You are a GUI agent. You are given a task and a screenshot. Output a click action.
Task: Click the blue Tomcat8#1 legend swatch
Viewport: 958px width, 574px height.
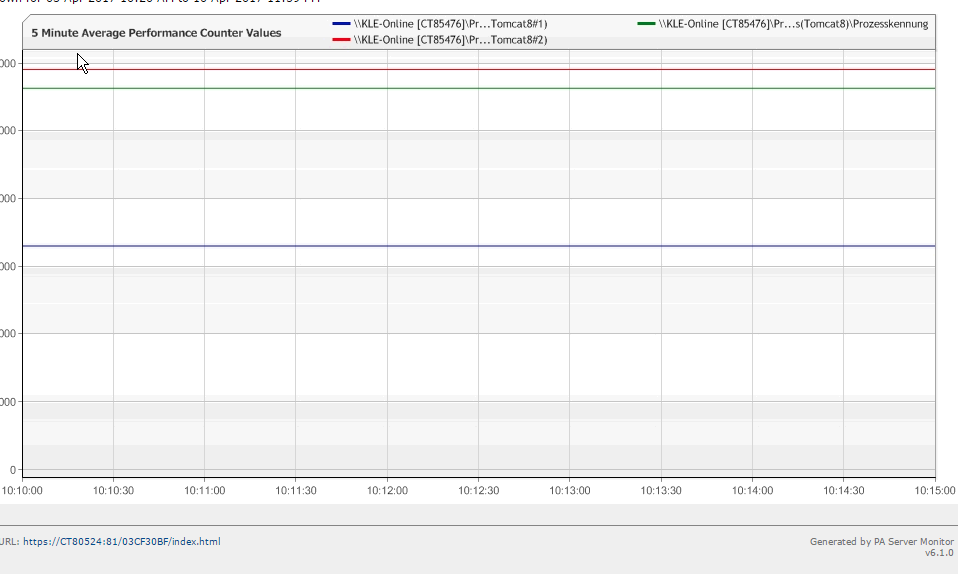pos(341,23)
